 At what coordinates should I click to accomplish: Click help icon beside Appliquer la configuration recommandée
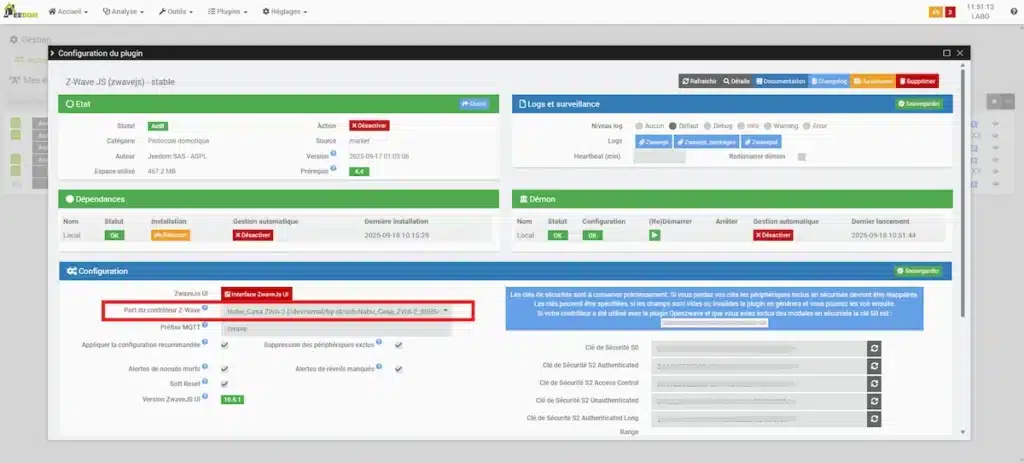[204, 342]
